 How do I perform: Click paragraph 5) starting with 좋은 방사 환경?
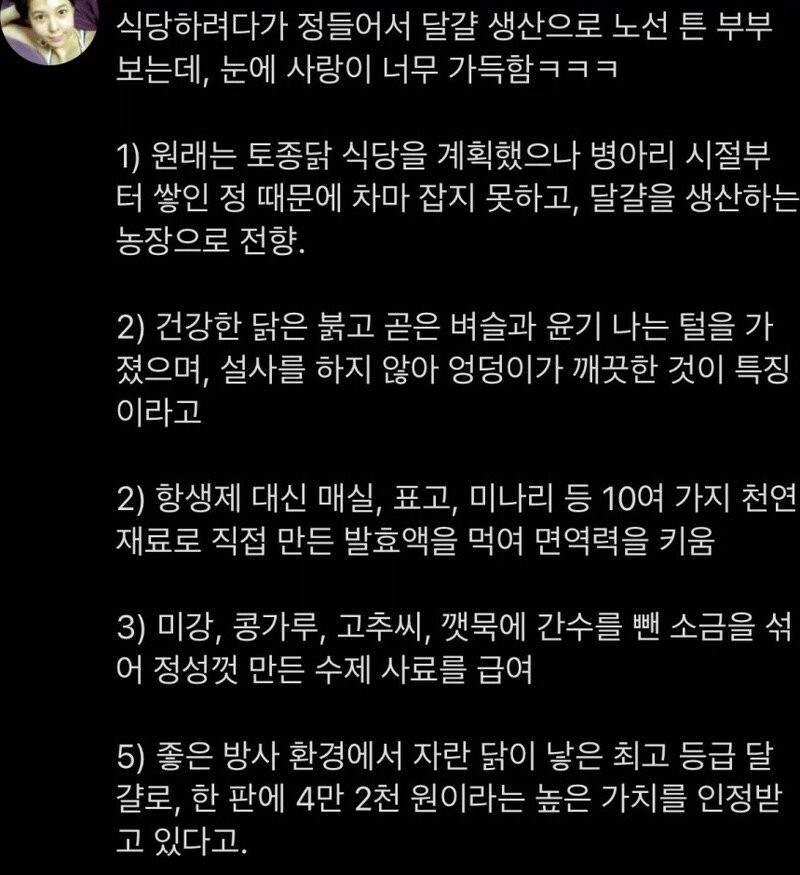(x=450, y=799)
